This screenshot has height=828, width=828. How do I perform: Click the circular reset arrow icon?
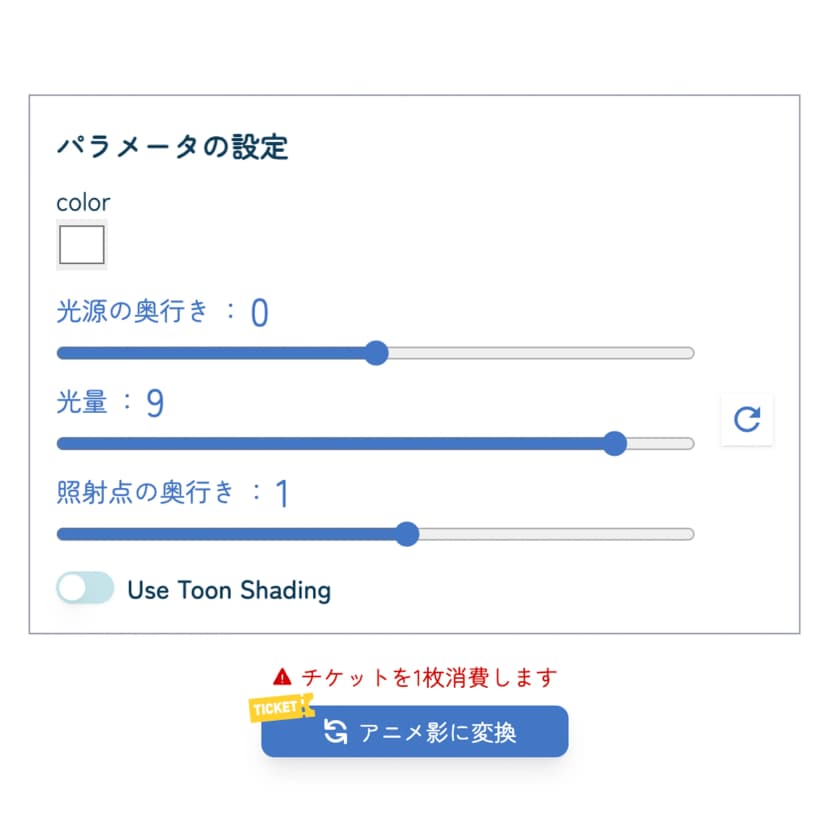point(747,419)
